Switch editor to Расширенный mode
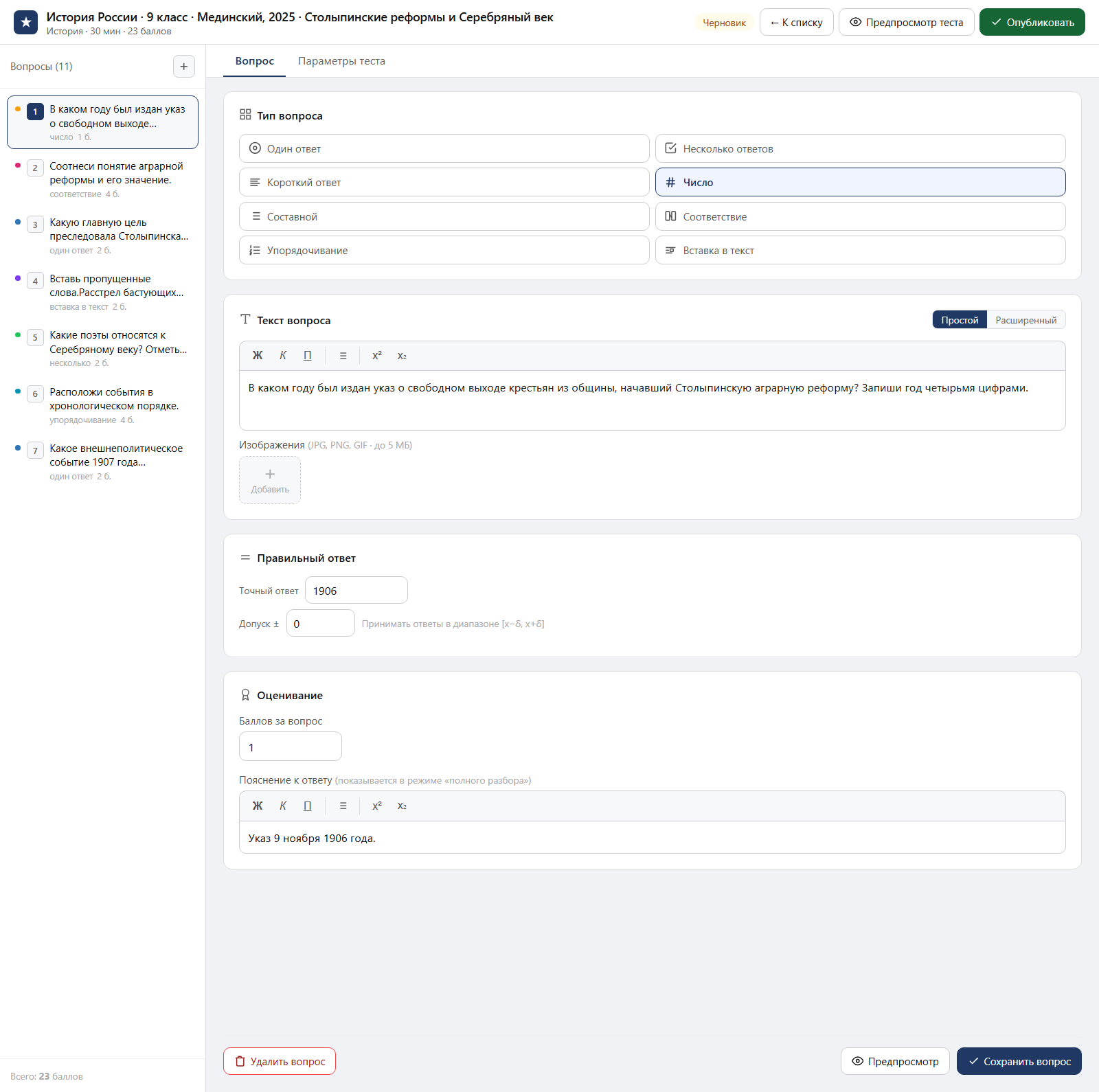Viewport: 1099px width, 1092px height. click(x=1026, y=320)
